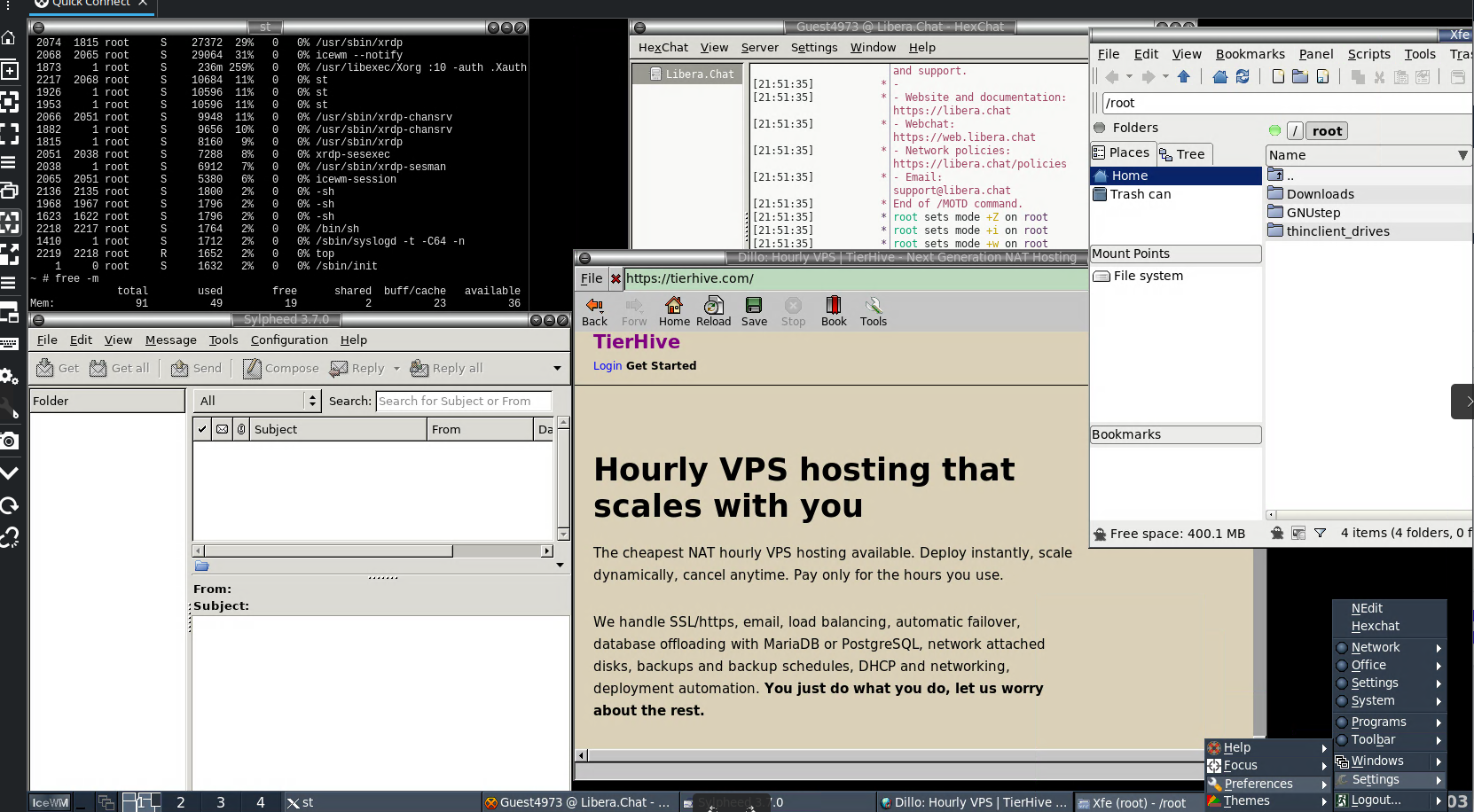Click the root path button in Xfe
This screenshot has height=812, width=1474.
[x=1327, y=131]
